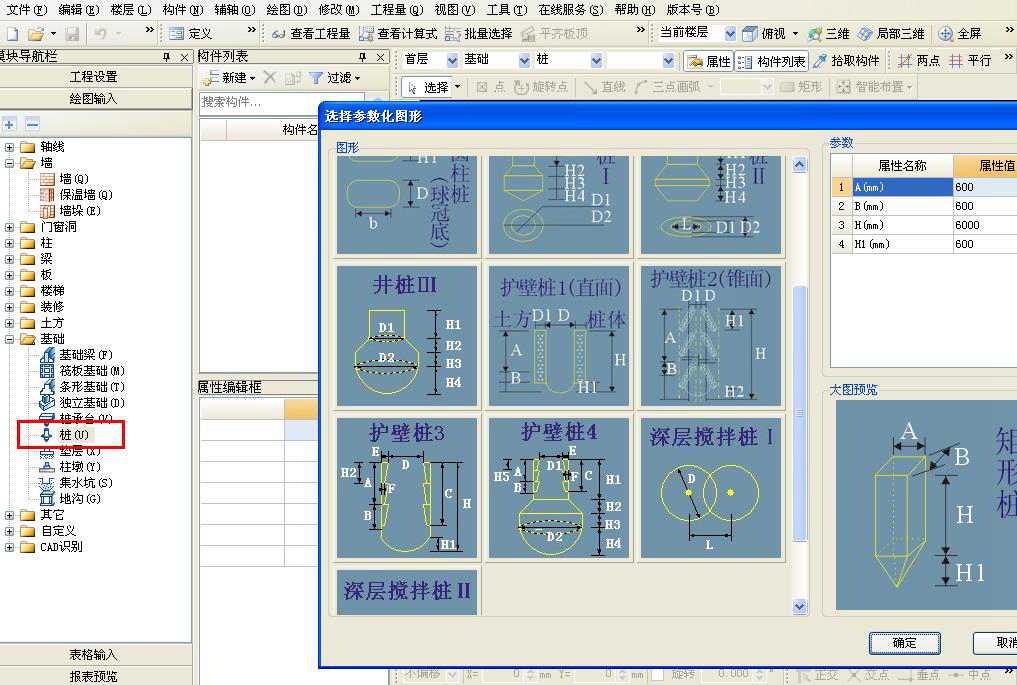Viewport: 1017px width, 685px height.
Task: Collapse the 基础 tree node
Action: pyautogui.click(x=9, y=339)
